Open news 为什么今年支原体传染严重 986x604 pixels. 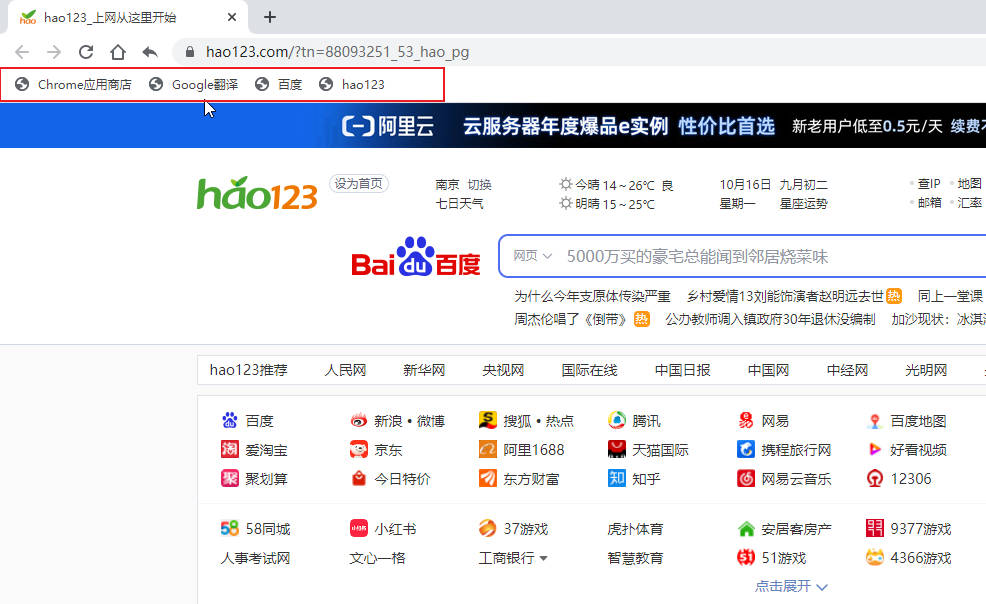(592, 296)
